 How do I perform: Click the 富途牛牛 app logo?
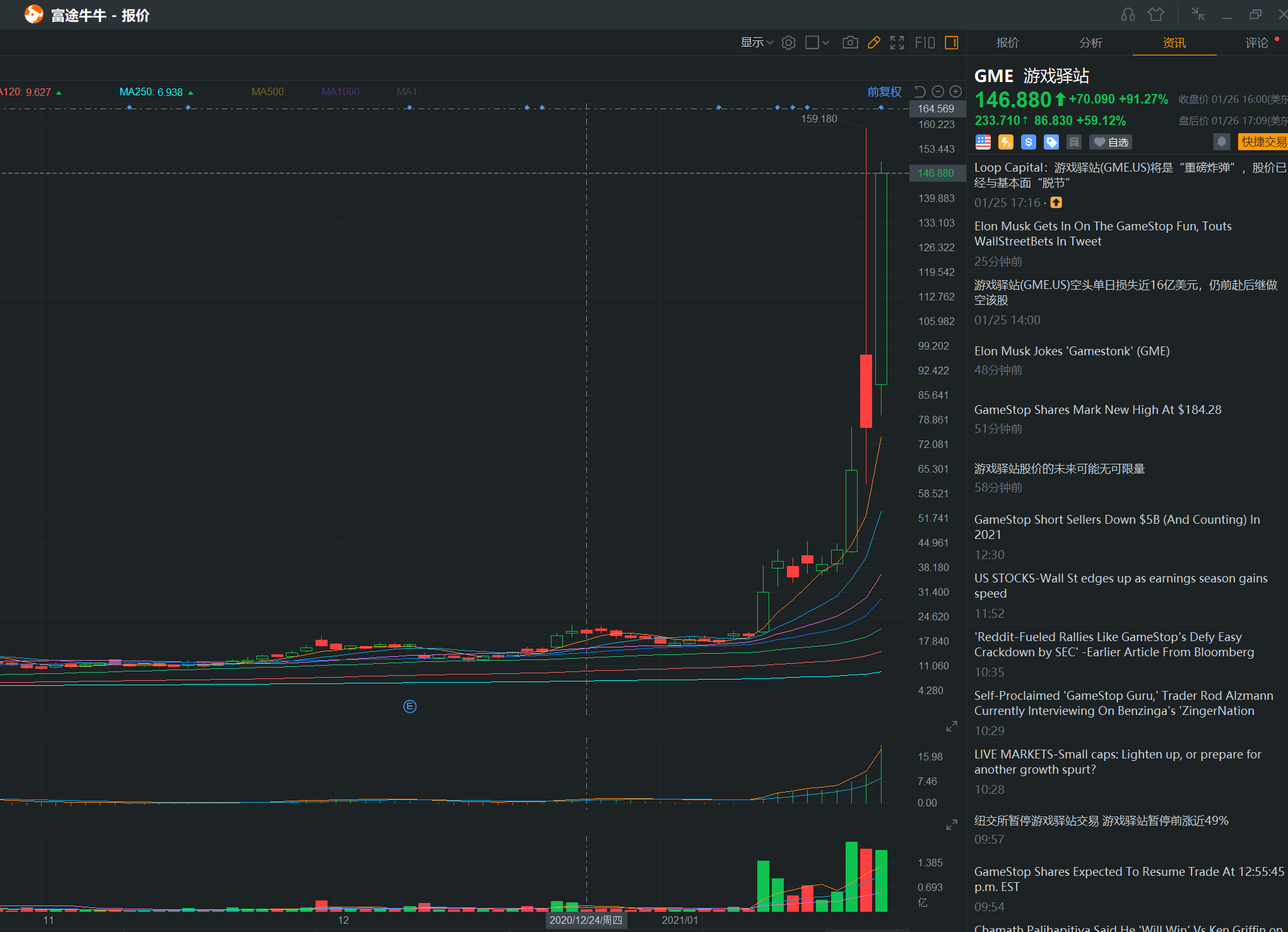[x=33, y=14]
